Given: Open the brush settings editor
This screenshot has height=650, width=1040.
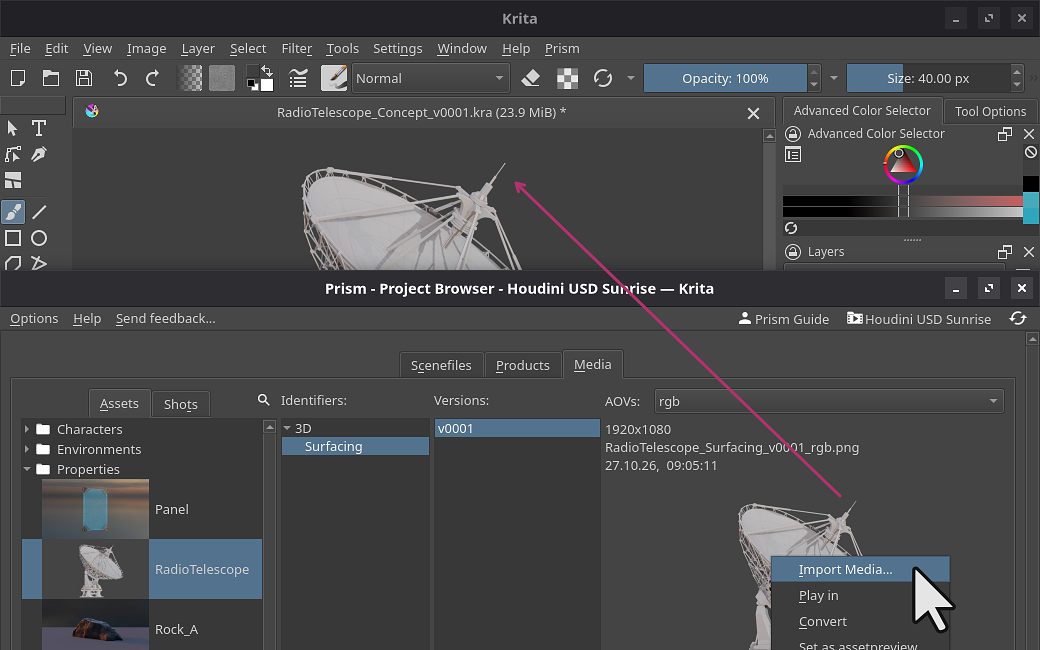Looking at the screenshot, I should point(298,78).
